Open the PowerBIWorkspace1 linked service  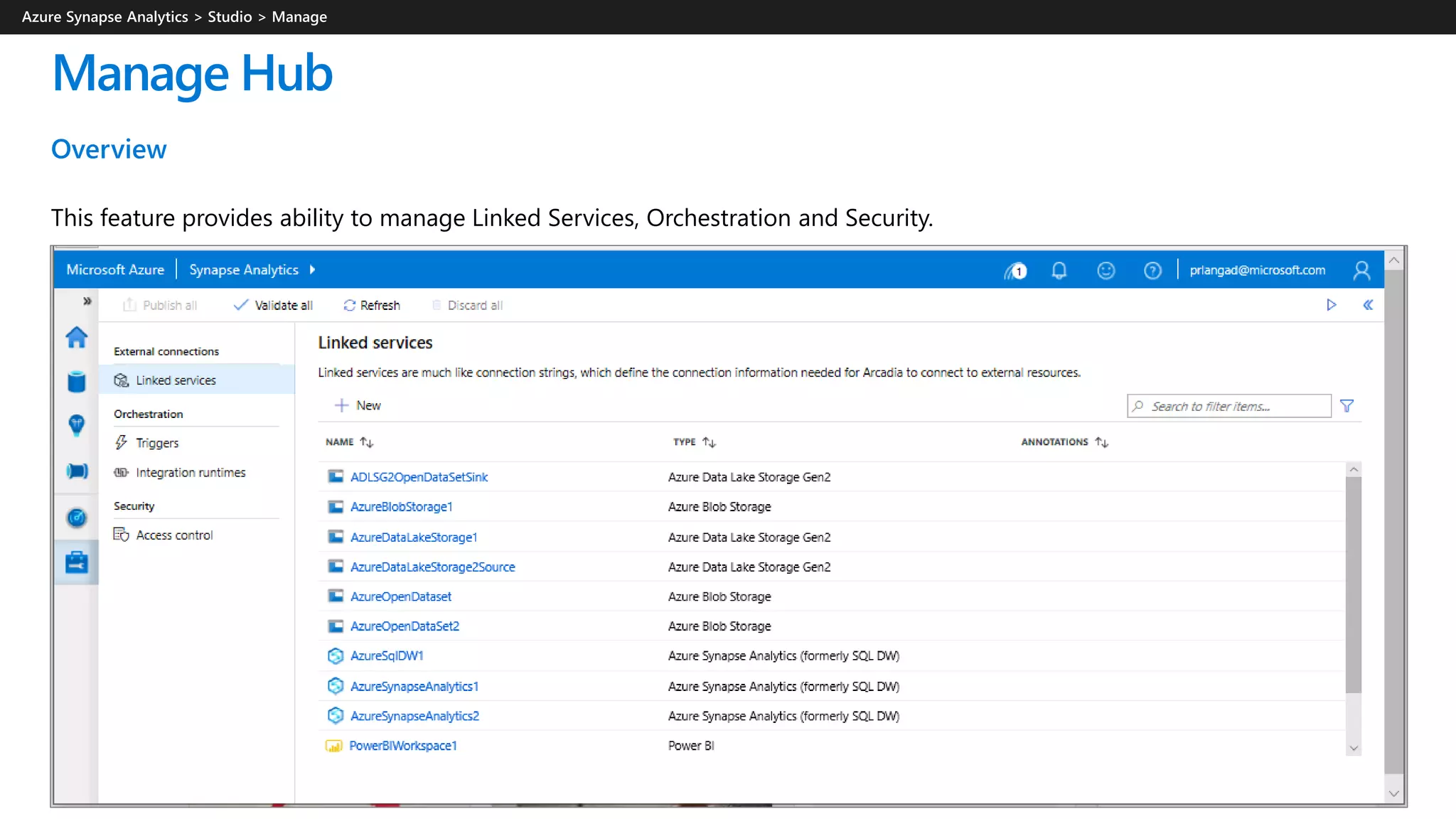tap(402, 746)
